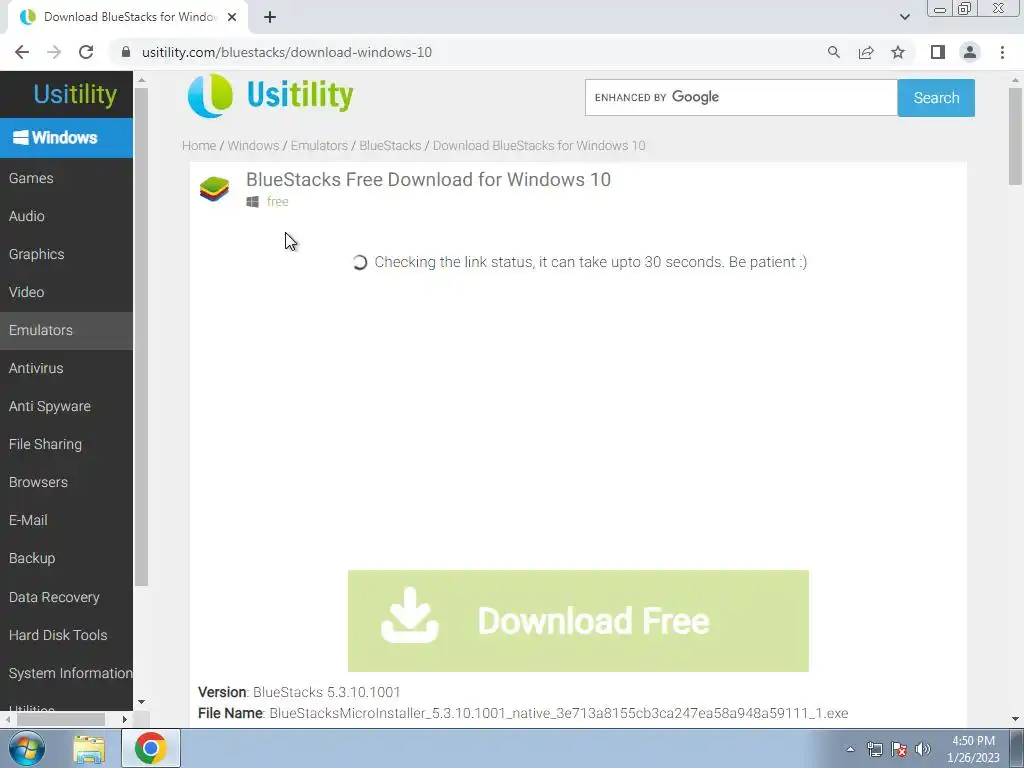
Task: Open Chrome three-dot menu
Action: point(1002,52)
